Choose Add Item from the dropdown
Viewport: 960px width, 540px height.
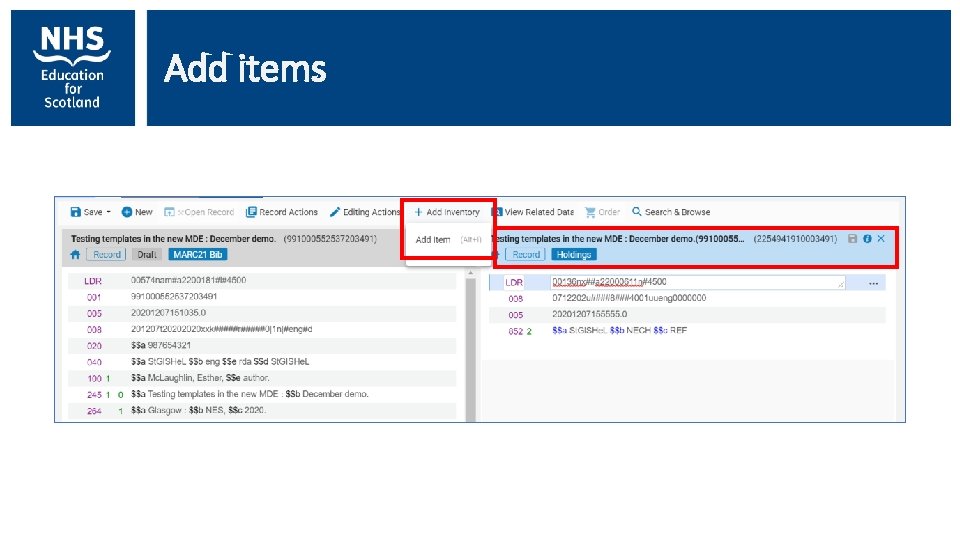pos(448,239)
